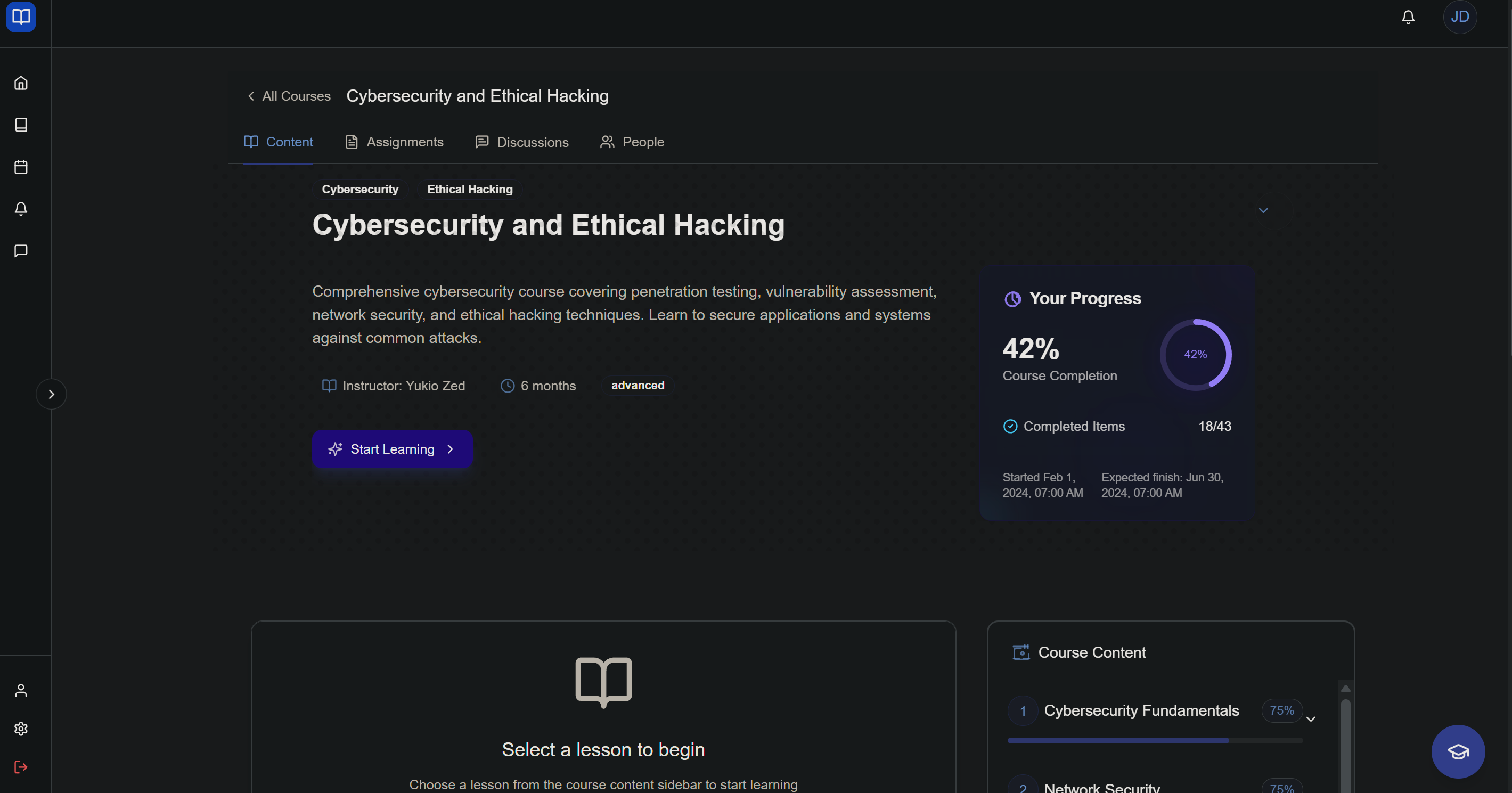Open the messages chat icon in sidebar
1512x793 pixels.
coord(21,251)
